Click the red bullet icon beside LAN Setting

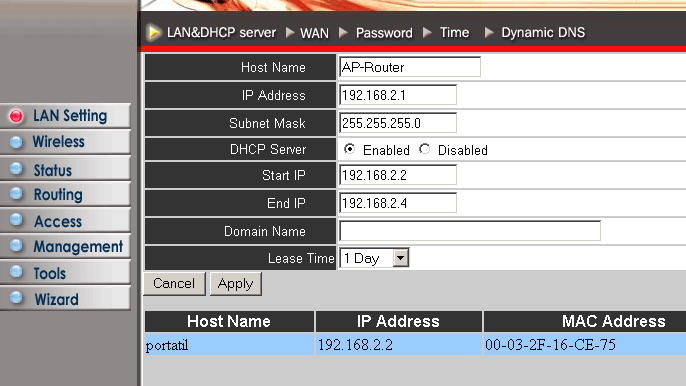16,116
